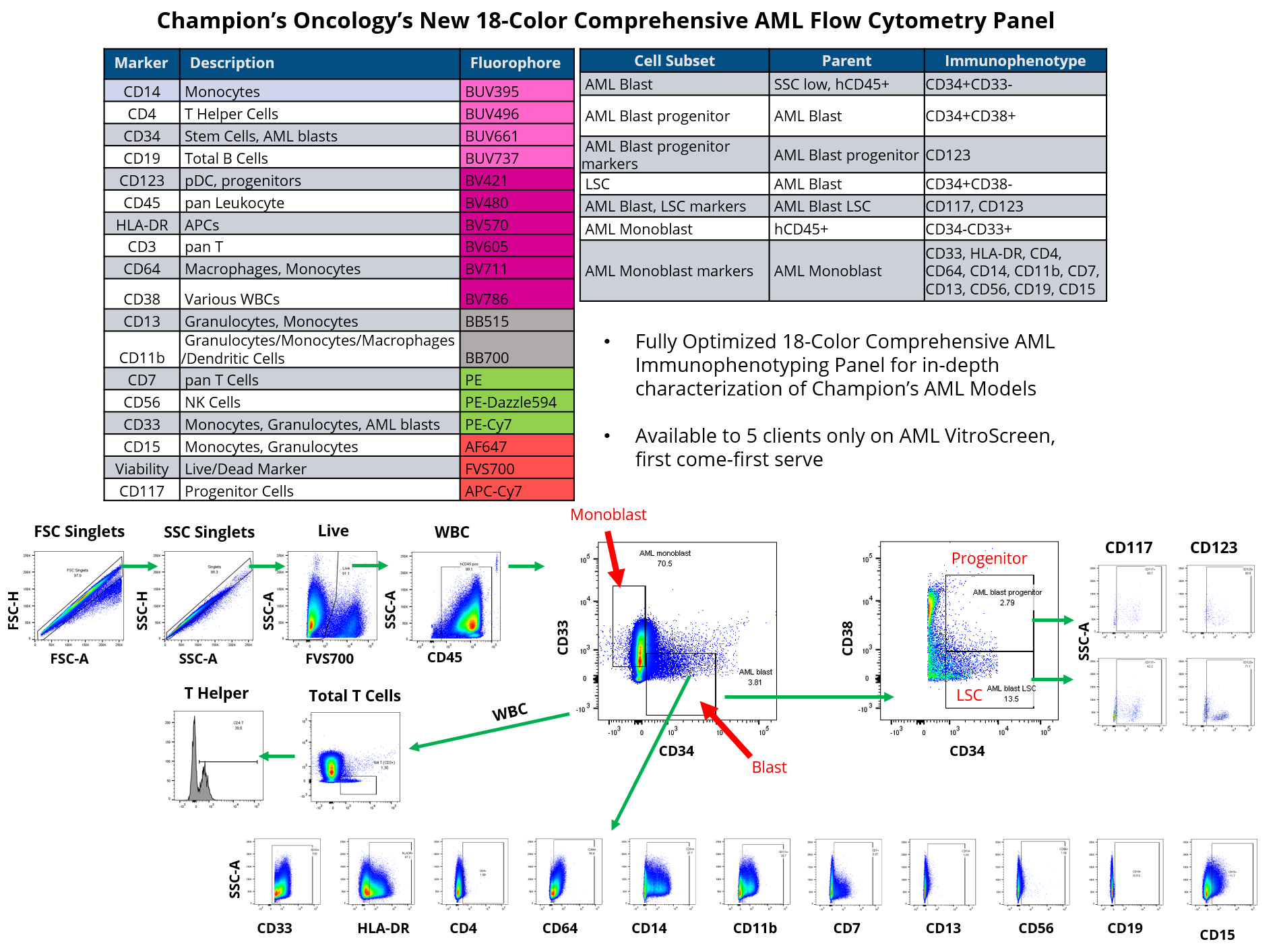Click the Immunophenotype column header
The width and height of the screenshot is (1279, 952).
tap(1015, 61)
